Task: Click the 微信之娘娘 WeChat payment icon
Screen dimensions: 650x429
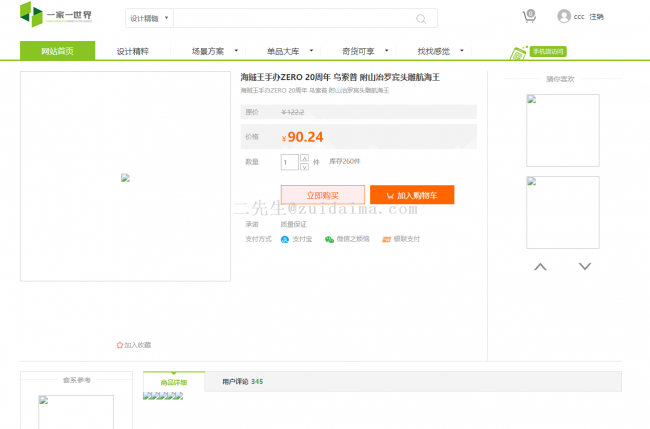Action: (x=330, y=239)
